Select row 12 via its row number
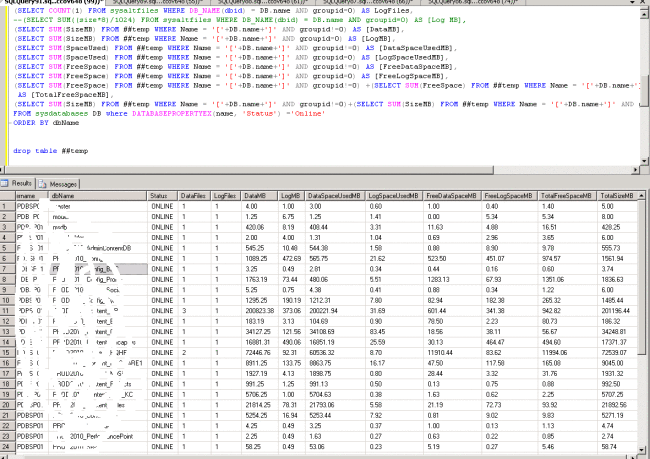The height and width of the screenshot is (459, 650). pos(5,320)
